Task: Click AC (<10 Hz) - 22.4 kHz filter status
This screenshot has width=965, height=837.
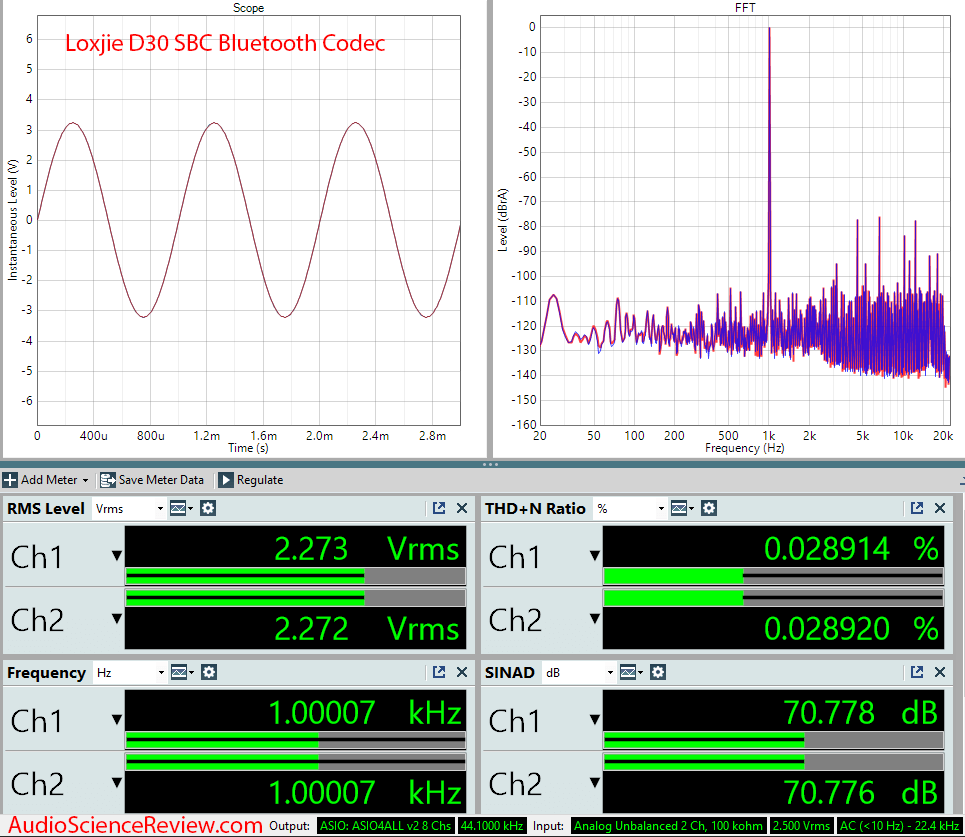Action: pos(899,826)
